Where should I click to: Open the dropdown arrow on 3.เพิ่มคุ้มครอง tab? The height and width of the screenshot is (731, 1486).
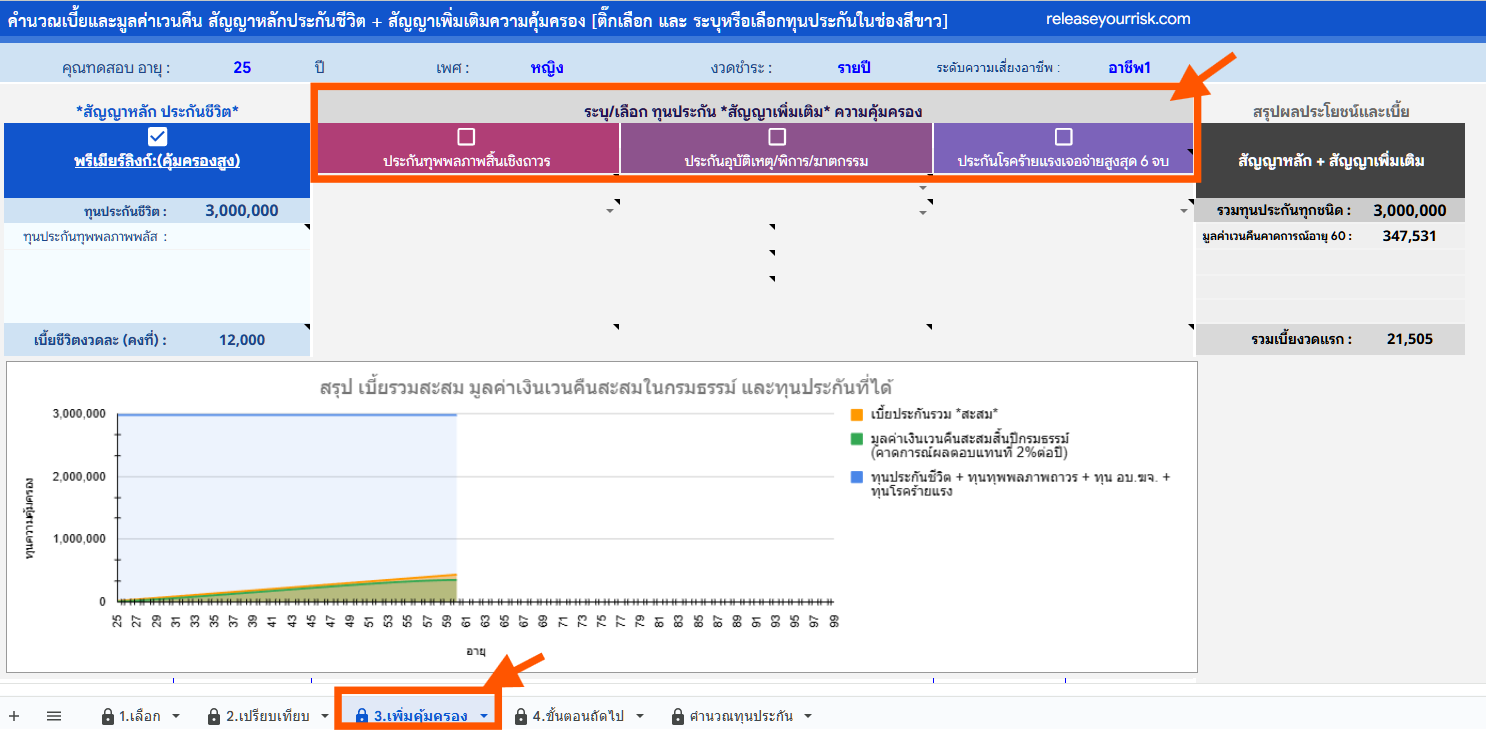pyautogui.click(x=484, y=716)
